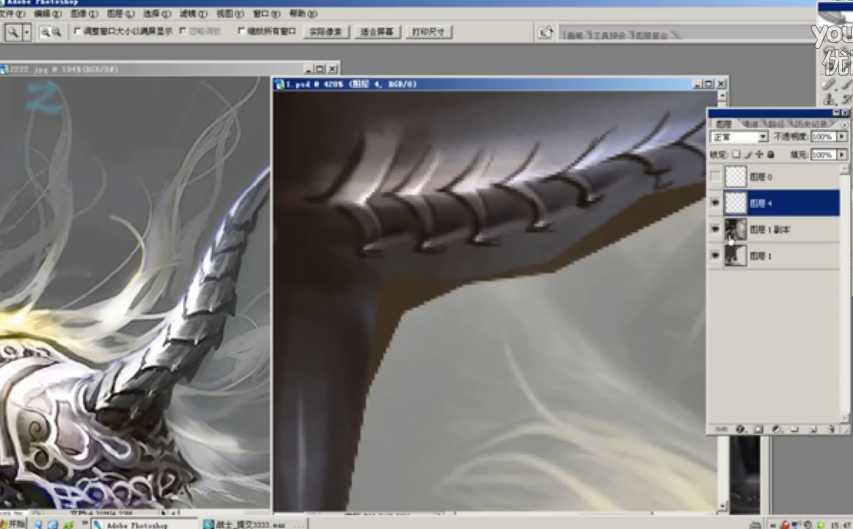Screen dimensions: 853x529
Task: Toggle lock transparent pixels
Action: 736,155
